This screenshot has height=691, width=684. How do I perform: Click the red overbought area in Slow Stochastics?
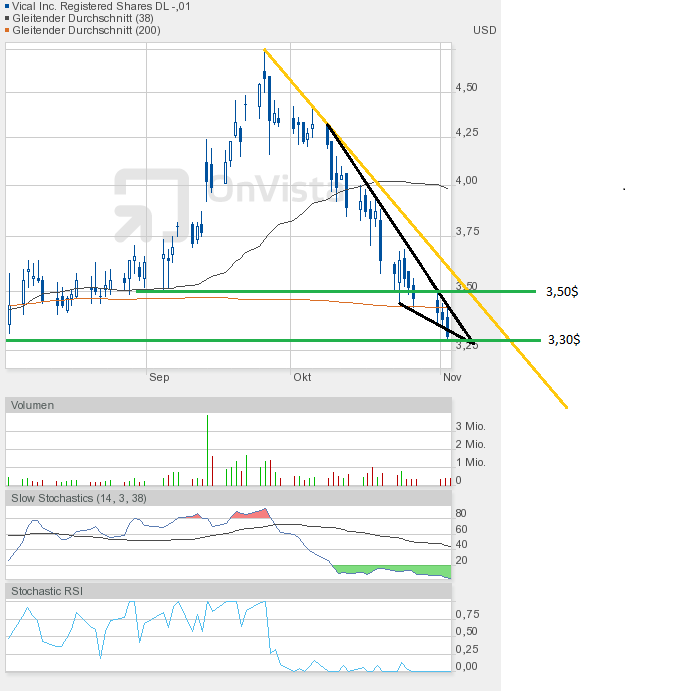click(x=252, y=515)
